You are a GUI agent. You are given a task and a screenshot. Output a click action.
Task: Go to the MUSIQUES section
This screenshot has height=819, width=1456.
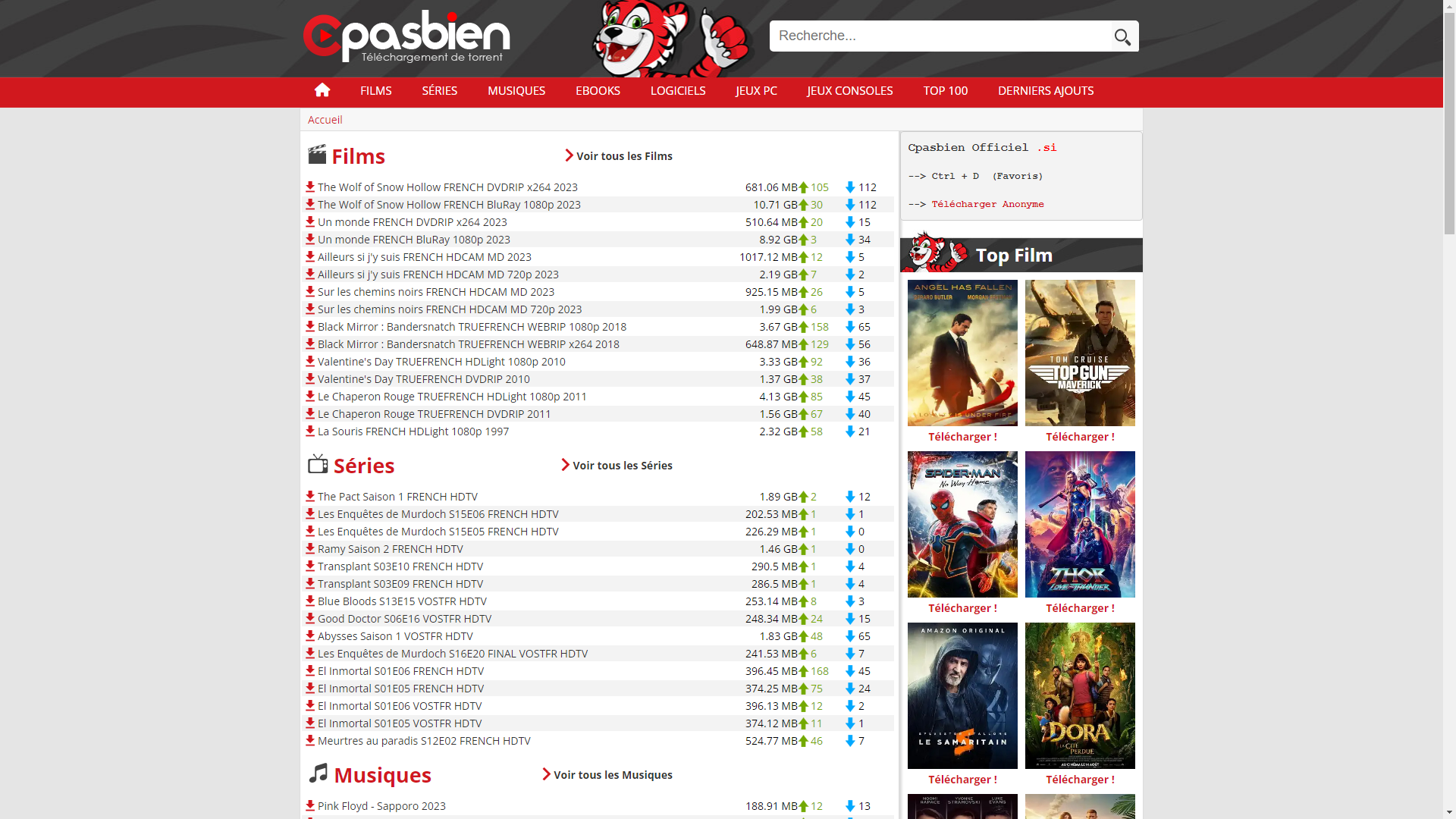coord(516,90)
